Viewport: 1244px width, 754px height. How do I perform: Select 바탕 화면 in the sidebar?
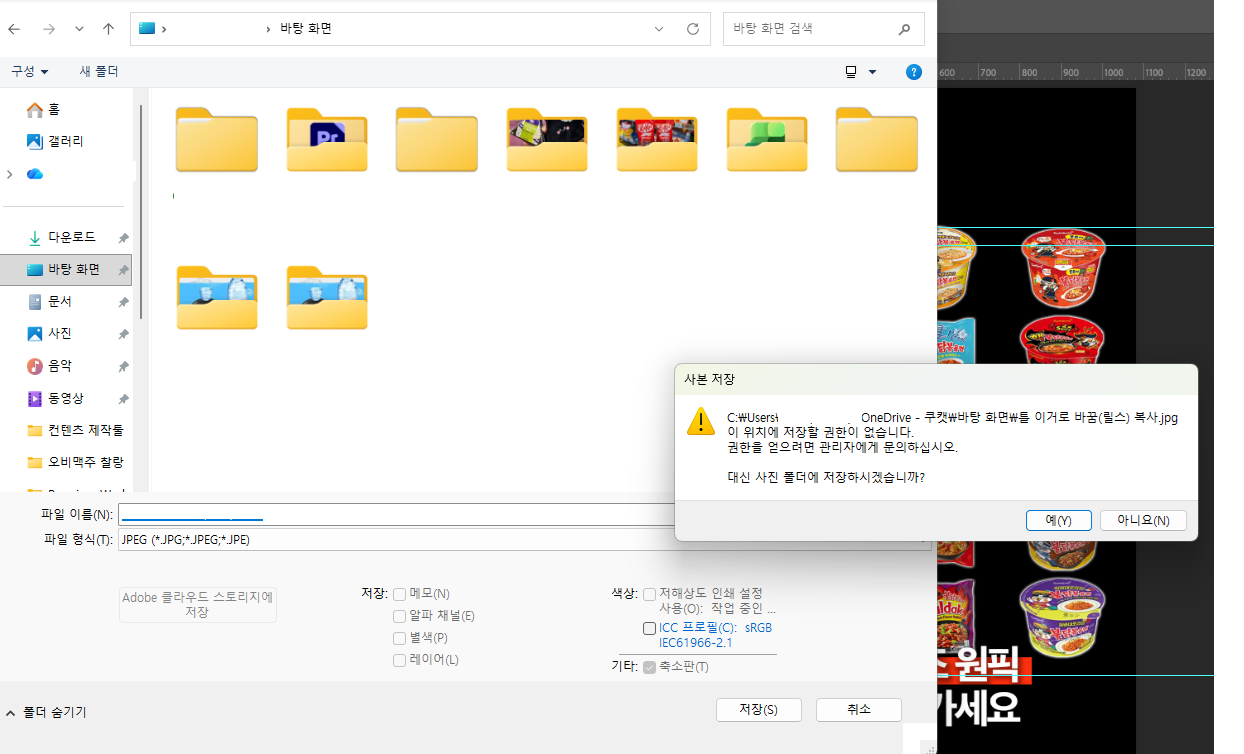pos(66,269)
